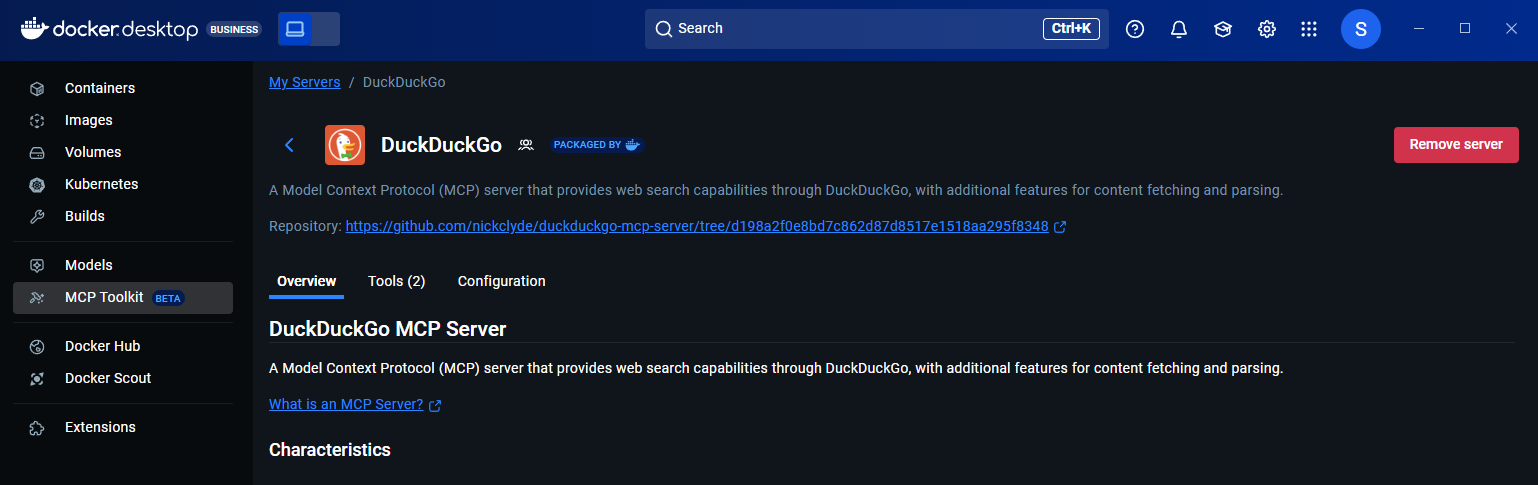Open the Extensions section
This screenshot has width=1538, height=485.
[99, 427]
